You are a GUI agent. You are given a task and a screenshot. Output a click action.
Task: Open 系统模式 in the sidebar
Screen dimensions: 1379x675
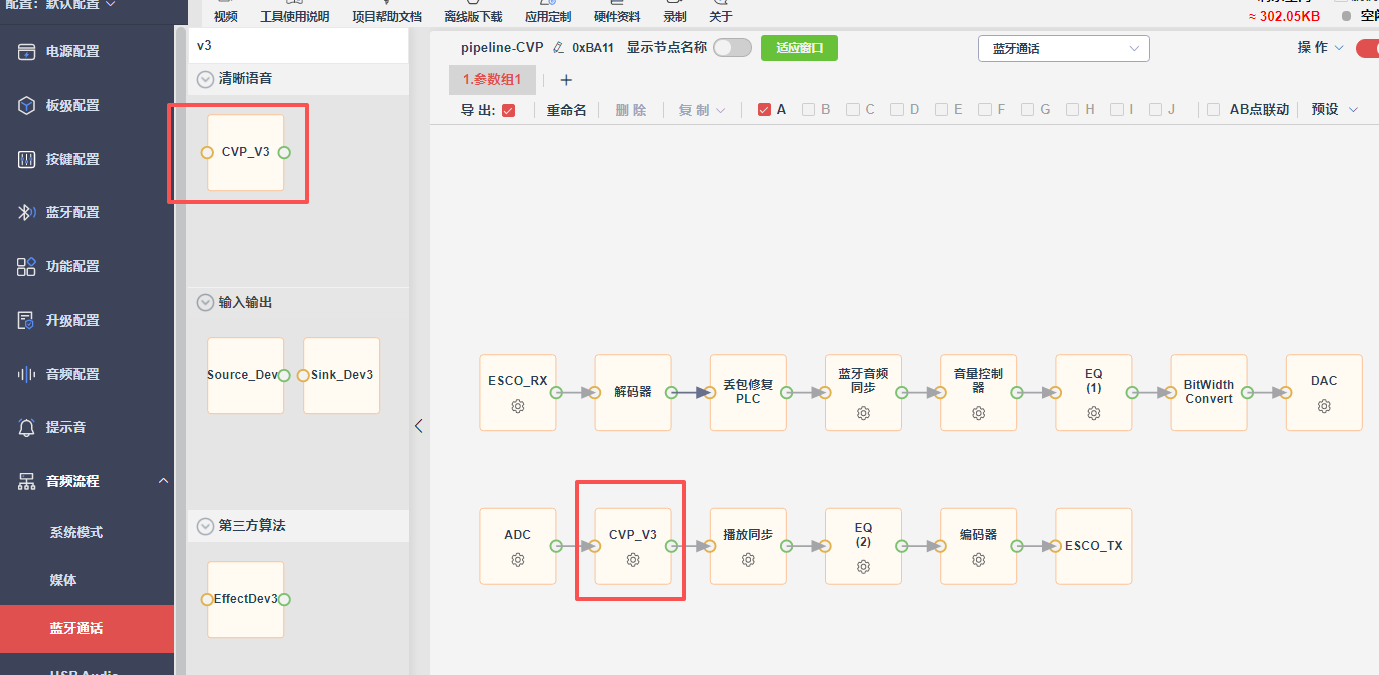(x=77, y=532)
